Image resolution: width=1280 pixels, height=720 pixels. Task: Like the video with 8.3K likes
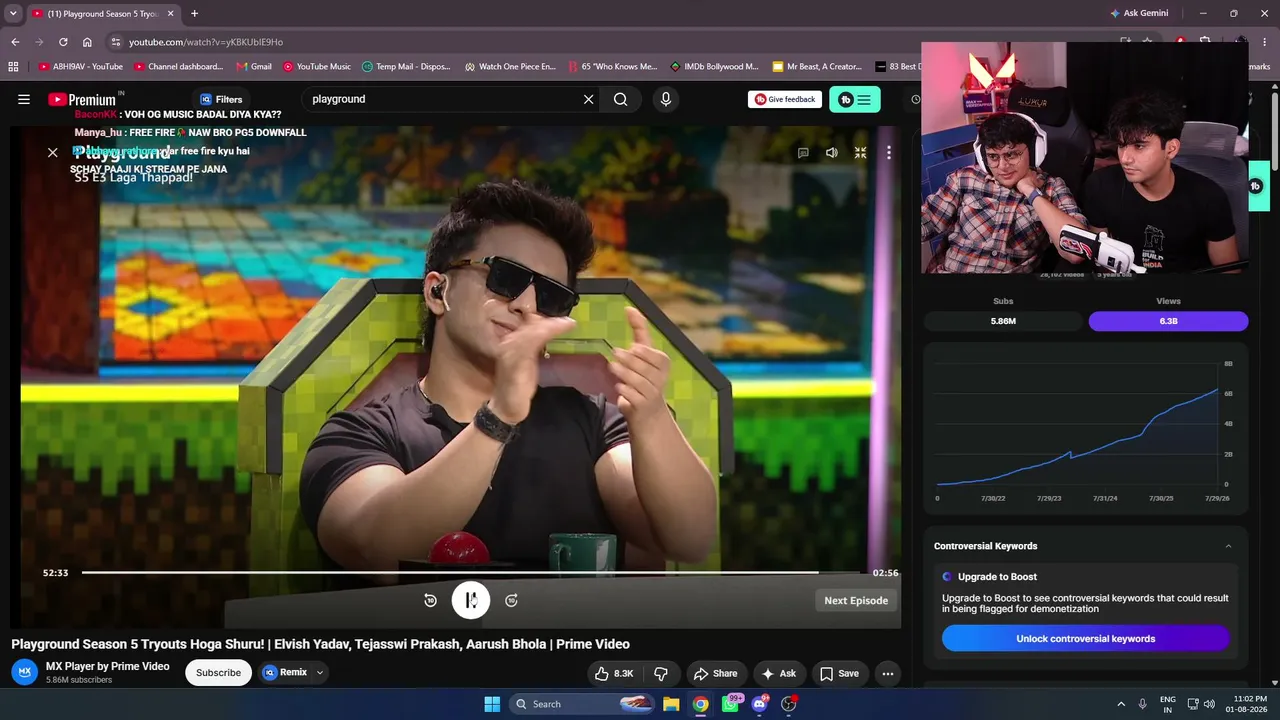click(x=614, y=673)
